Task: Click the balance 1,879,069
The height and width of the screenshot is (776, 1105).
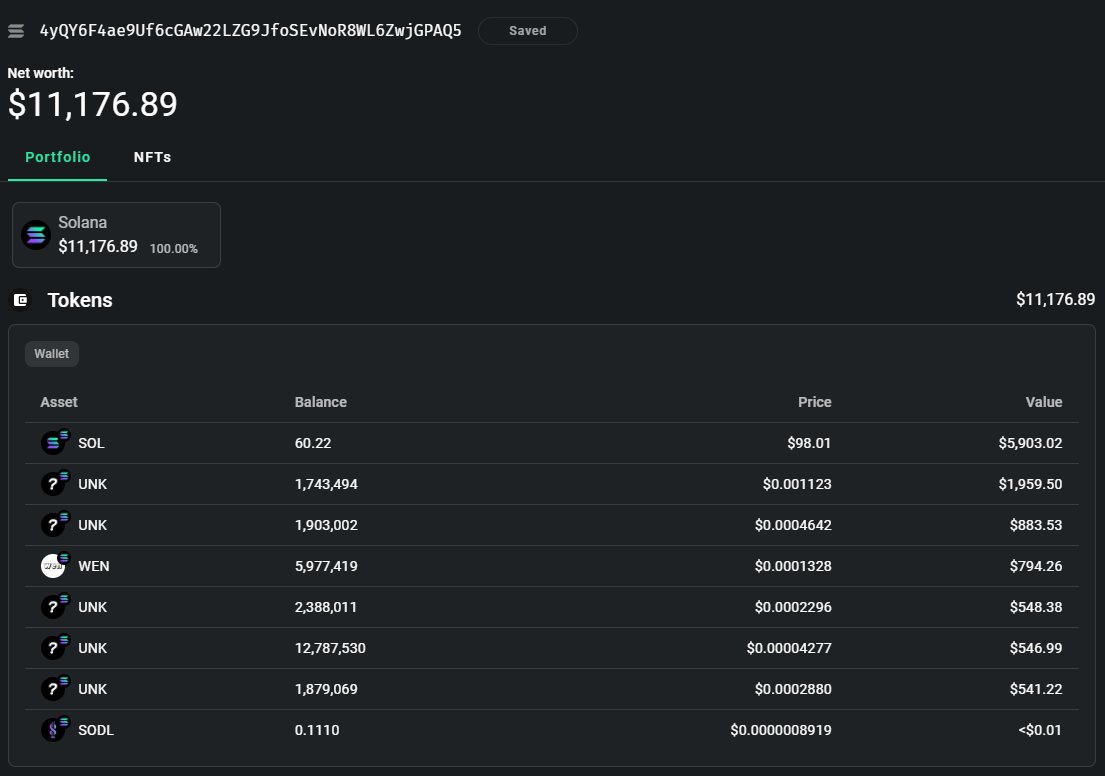Action: click(326, 689)
